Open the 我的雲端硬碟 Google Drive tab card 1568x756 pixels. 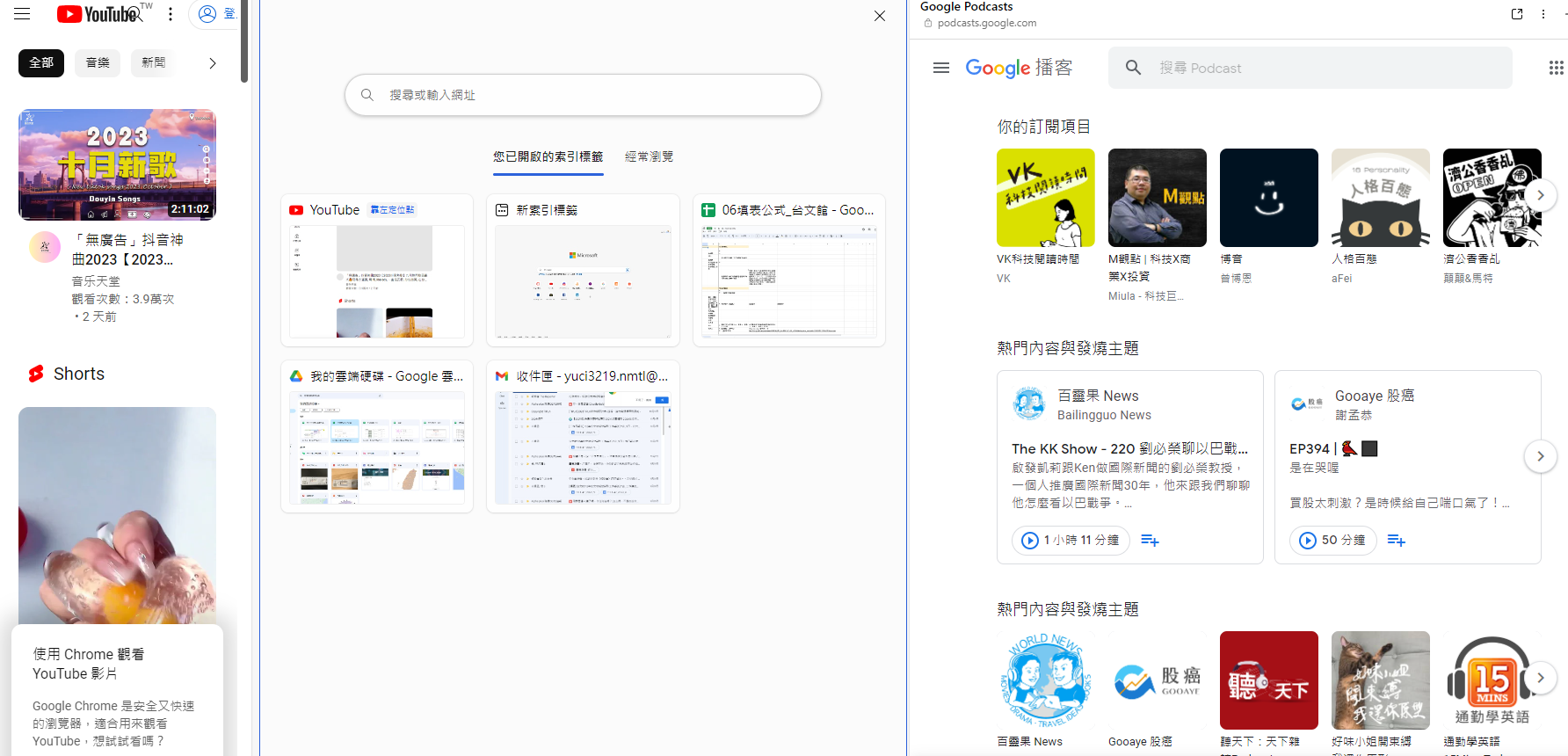pos(377,436)
